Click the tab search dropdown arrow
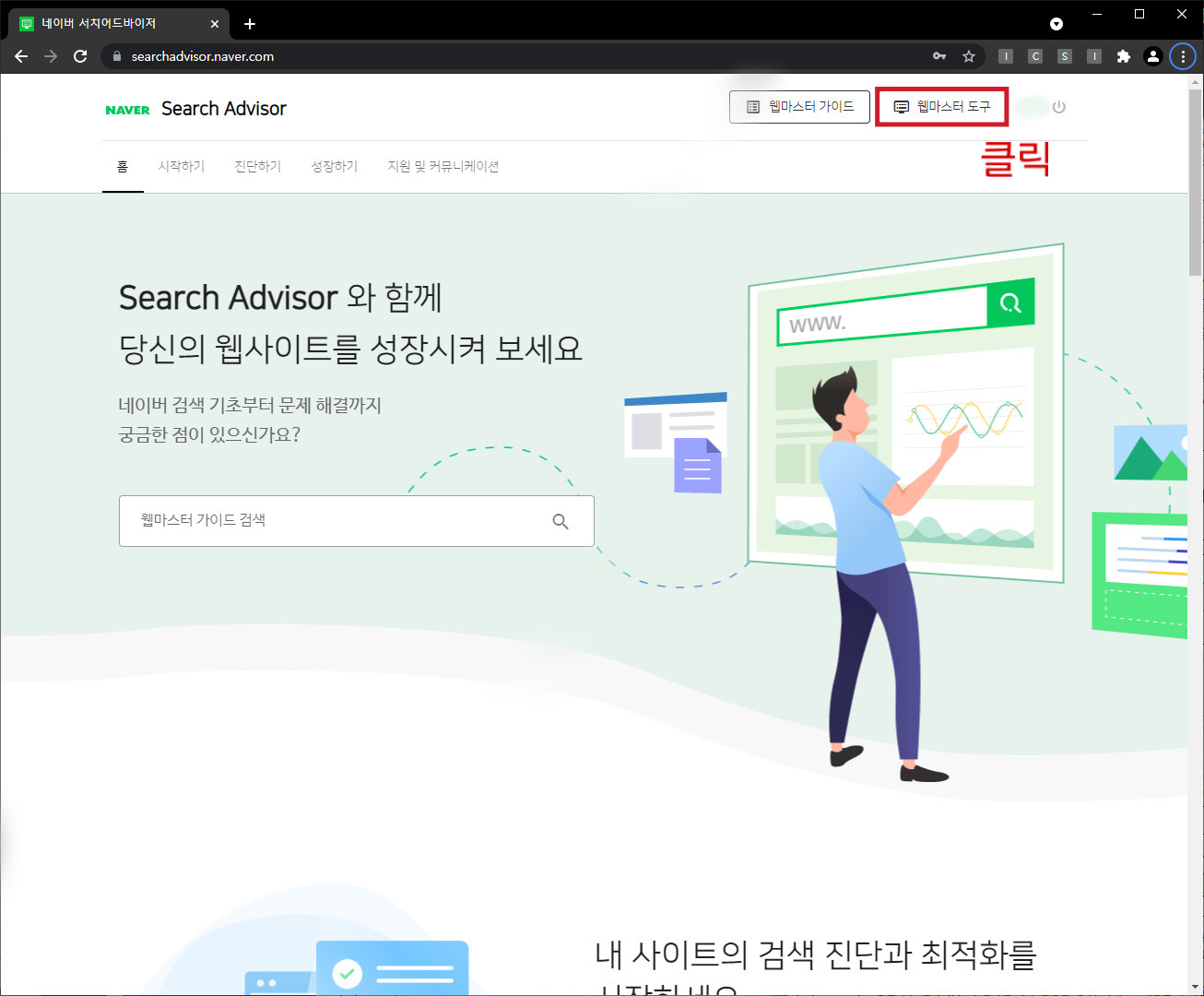Image resolution: width=1204 pixels, height=996 pixels. (1056, 24)
